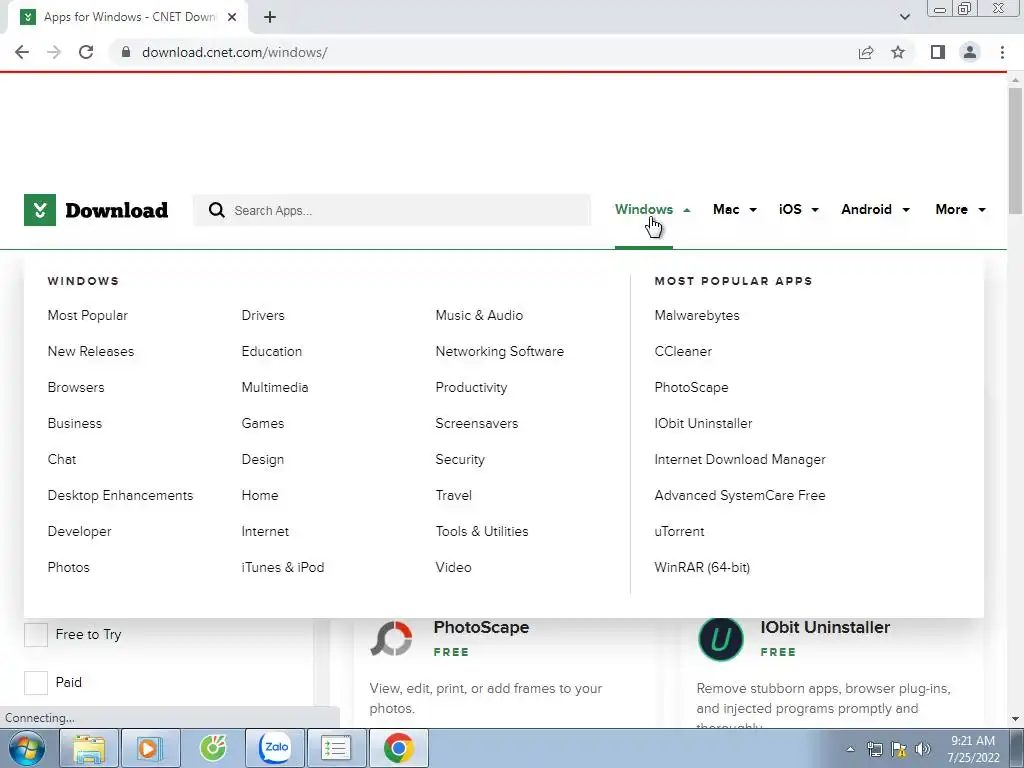Click the green Download logo icon
Image resolution: width=1024 pixels, height=768 pixels.
pyautogui.click(x=40, y=210)
